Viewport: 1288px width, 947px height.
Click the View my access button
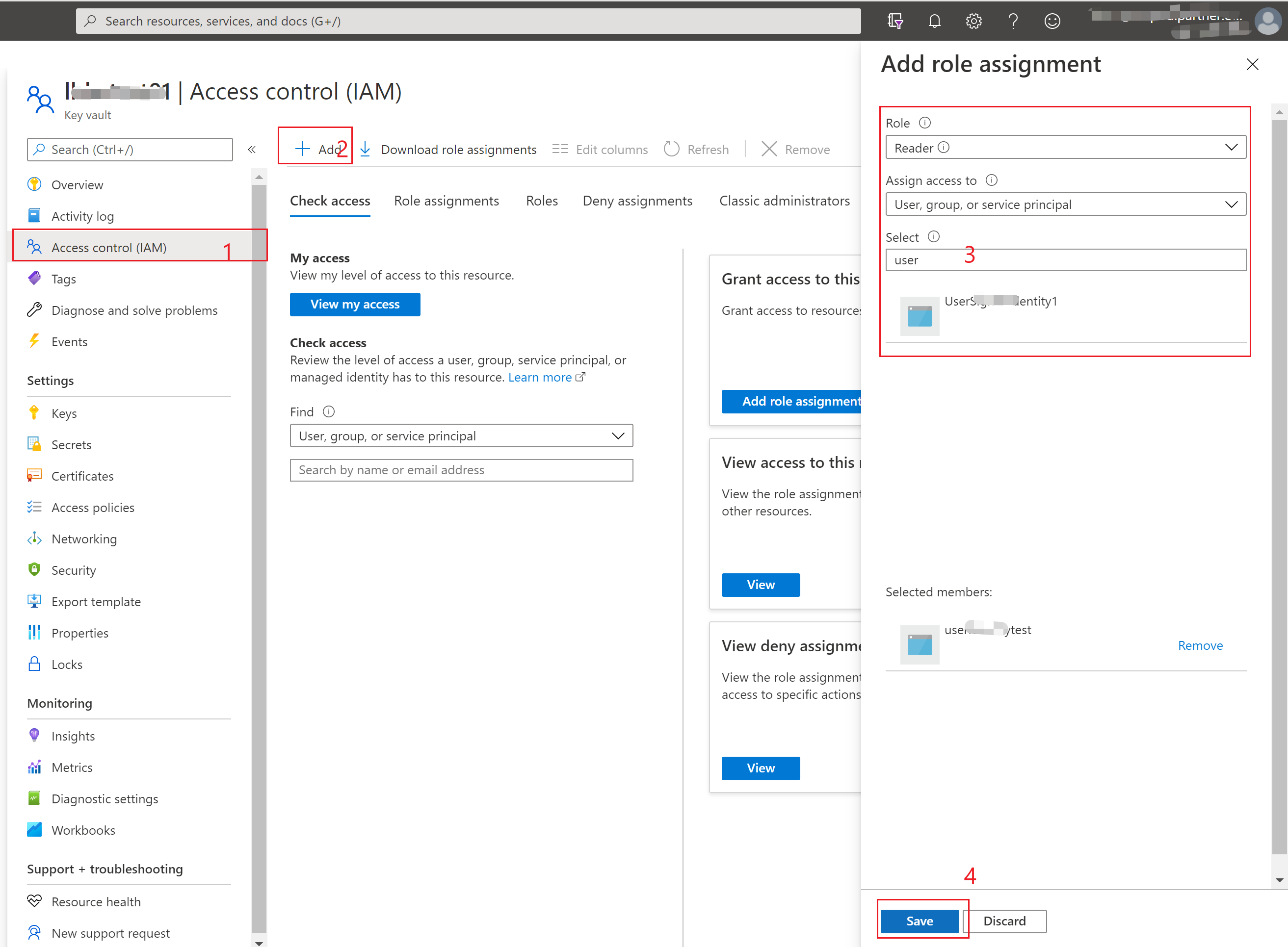pos(354,305)
